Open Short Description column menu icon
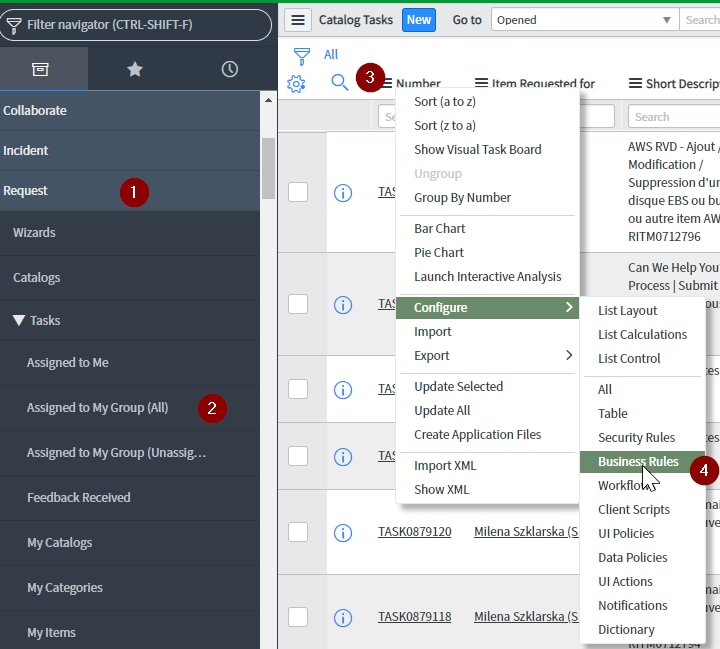 636,83
